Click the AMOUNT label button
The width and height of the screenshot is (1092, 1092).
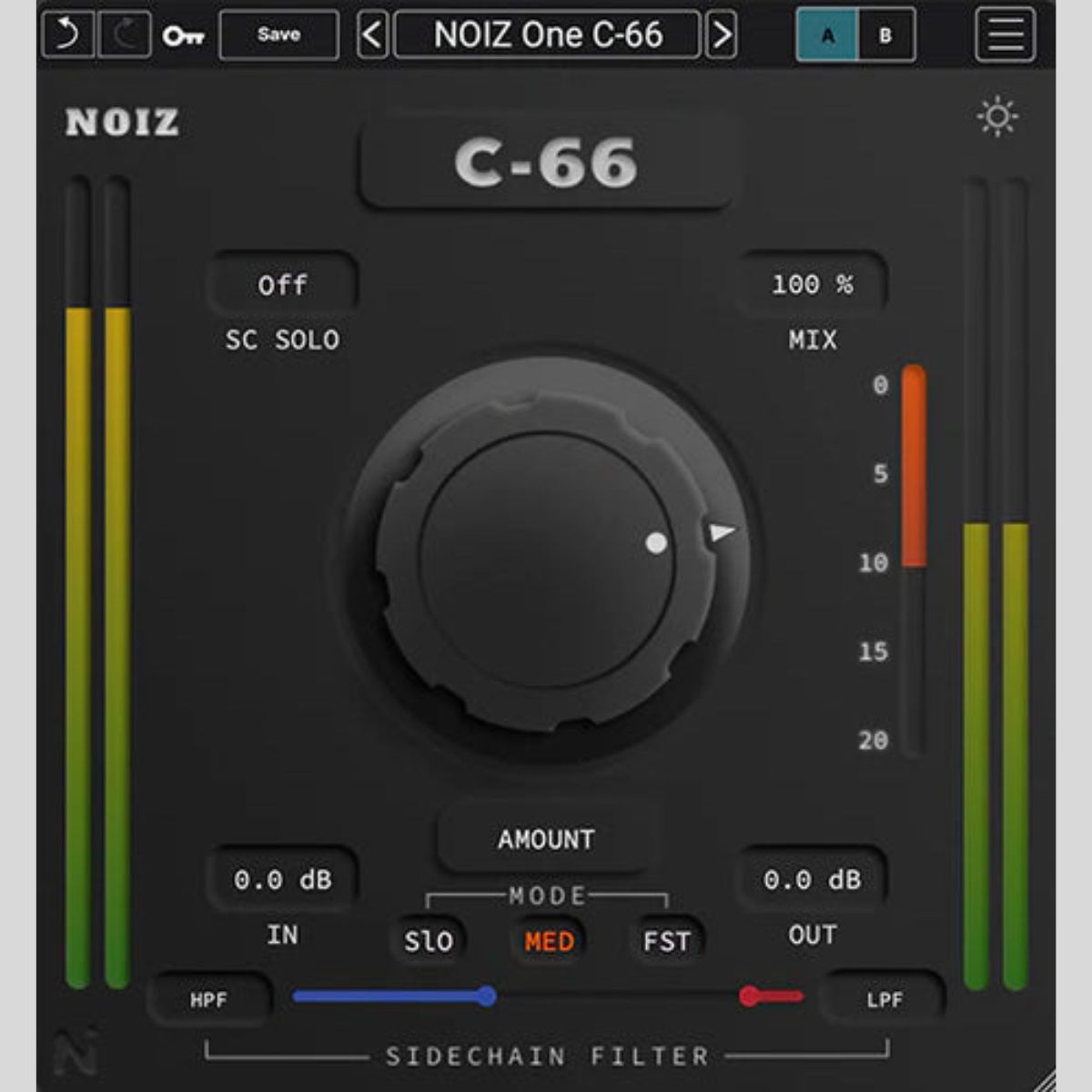pos(546,839)
